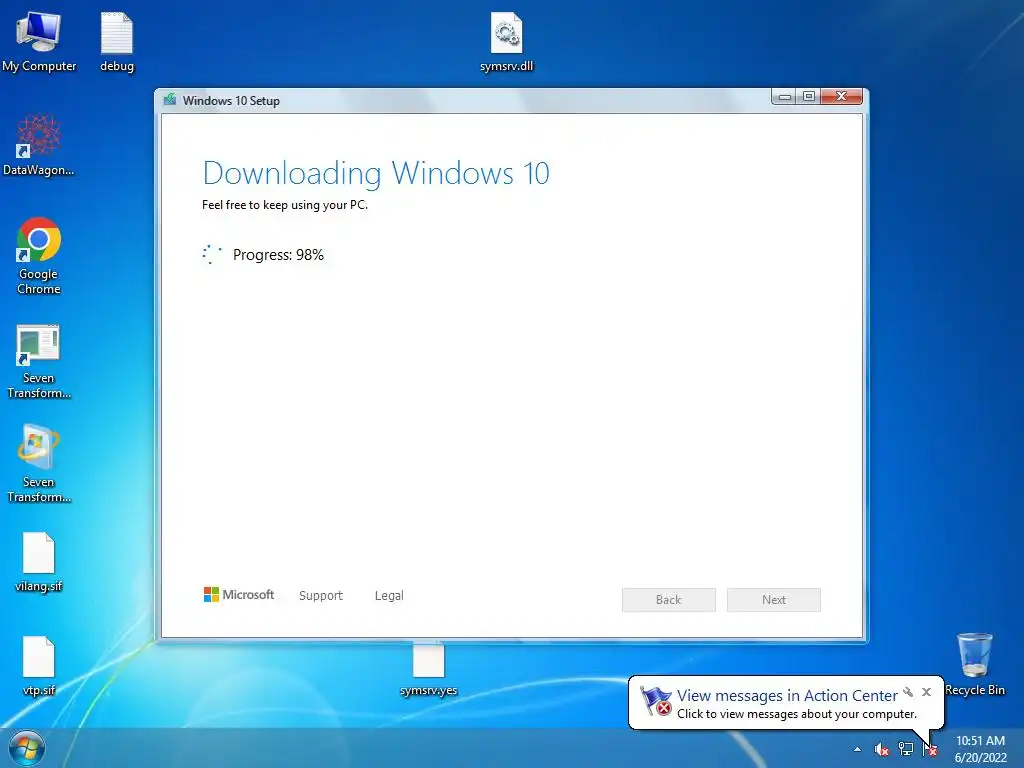
Task: Click the Progress: 98% text
Action: pos(278,255)
